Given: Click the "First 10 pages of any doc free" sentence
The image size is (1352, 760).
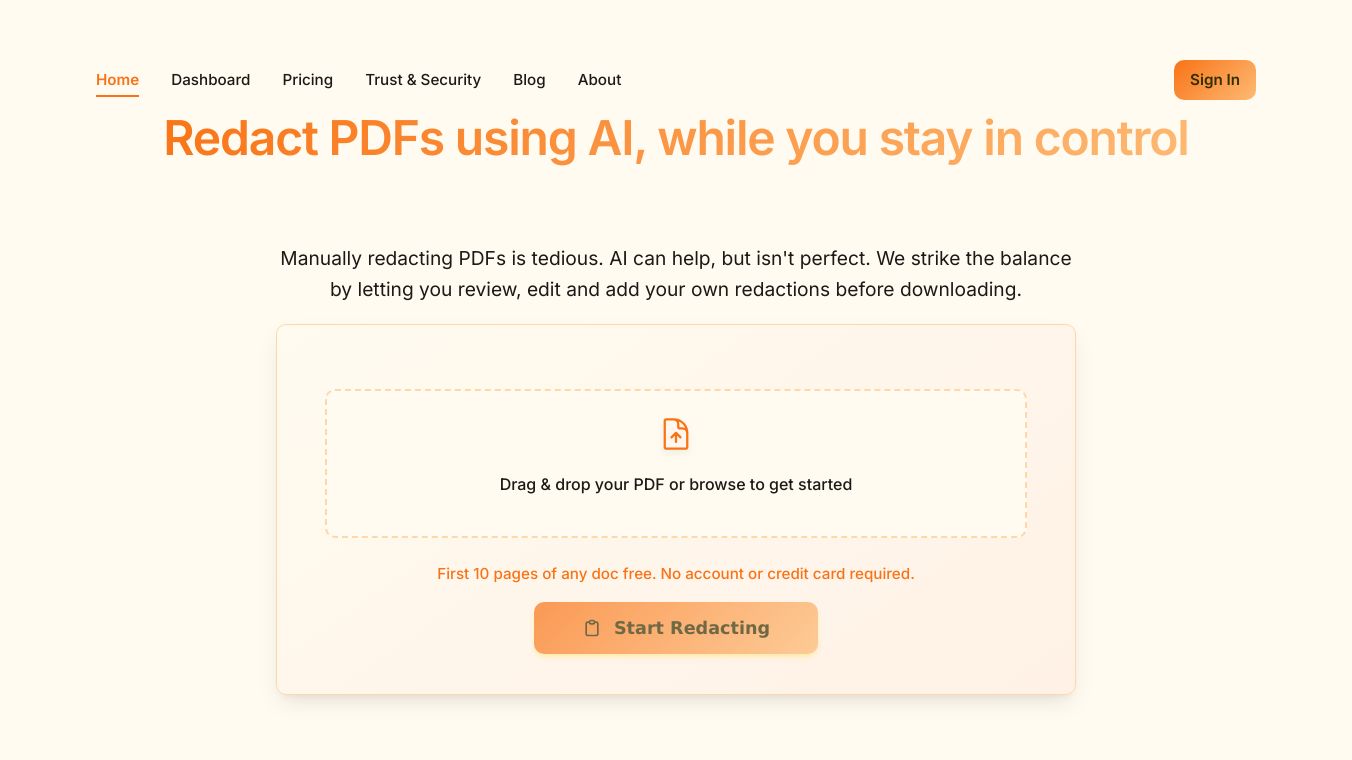Looking at the screenshot, I should (x=546, y=574).
